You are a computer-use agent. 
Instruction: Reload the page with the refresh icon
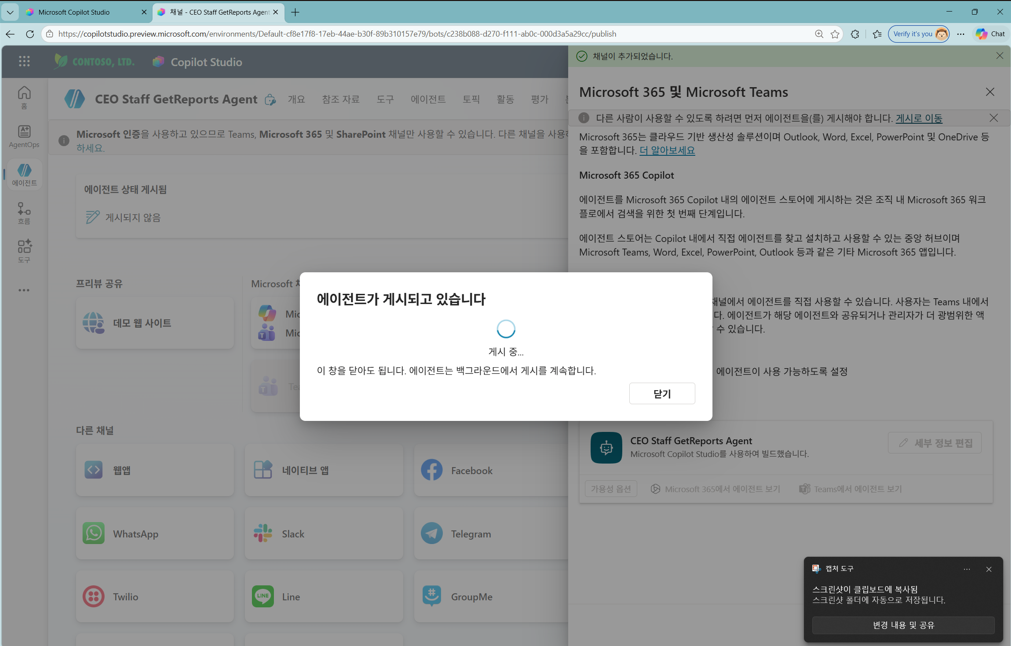click(x=30, y=34)
